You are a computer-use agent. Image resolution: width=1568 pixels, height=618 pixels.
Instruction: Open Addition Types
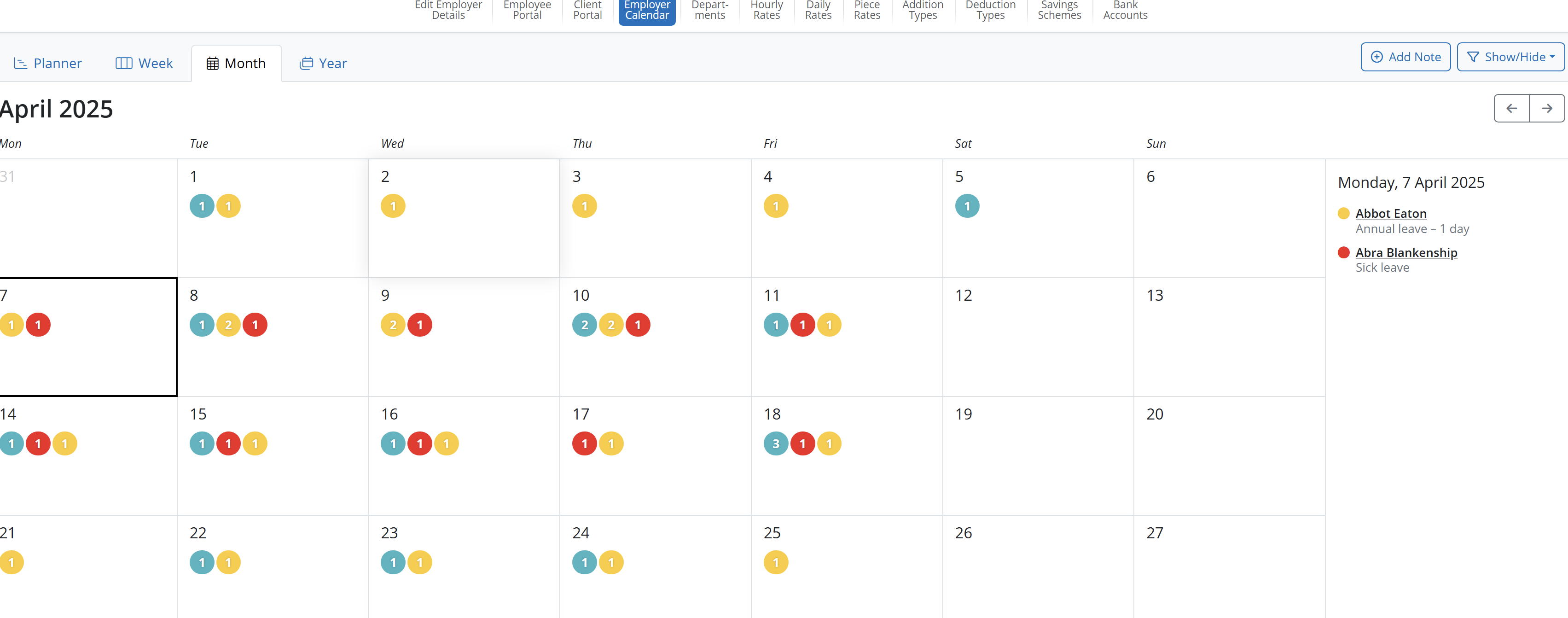(x=923, y=10)
